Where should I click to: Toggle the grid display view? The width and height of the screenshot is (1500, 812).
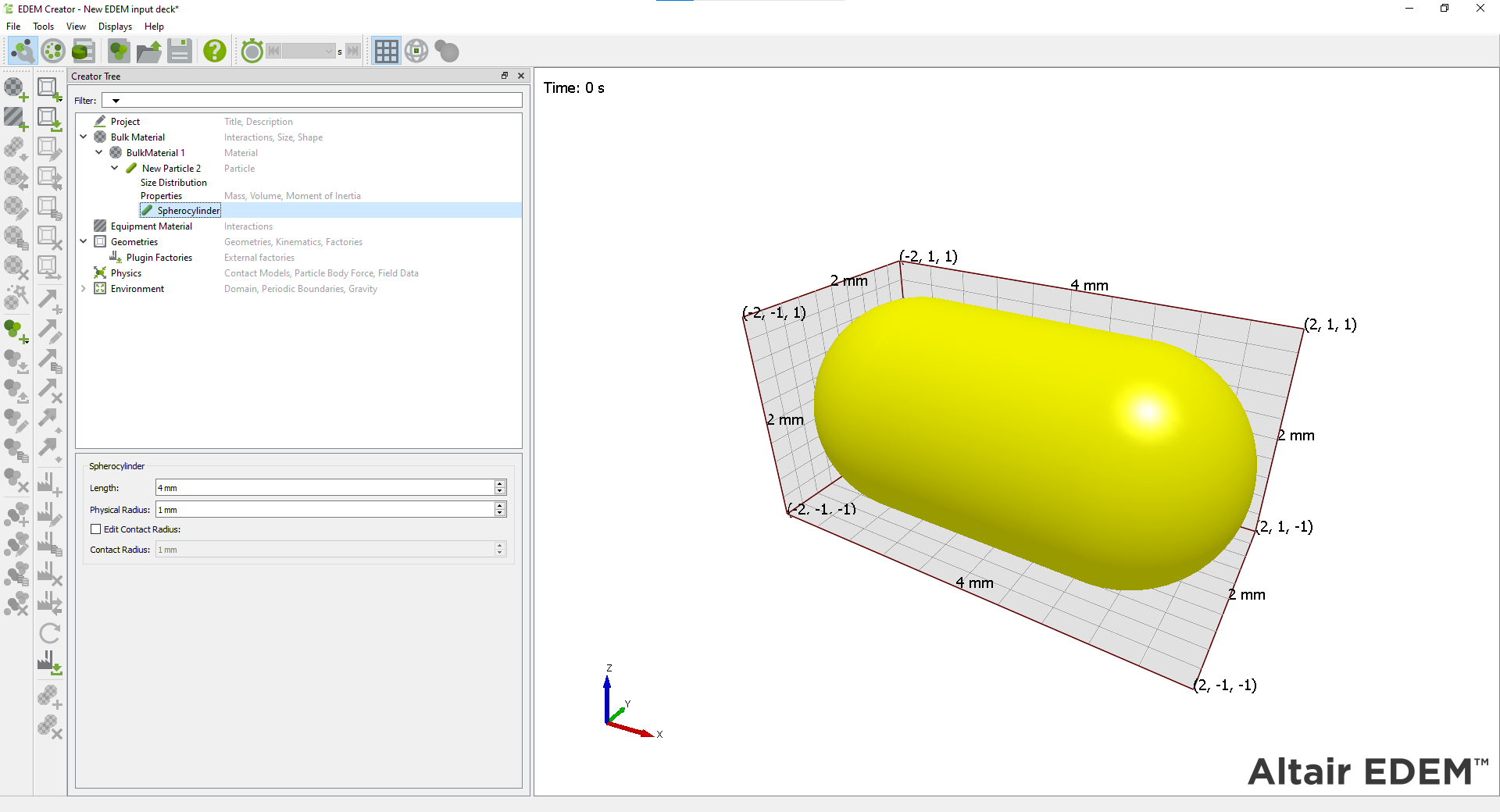[386, 51]
